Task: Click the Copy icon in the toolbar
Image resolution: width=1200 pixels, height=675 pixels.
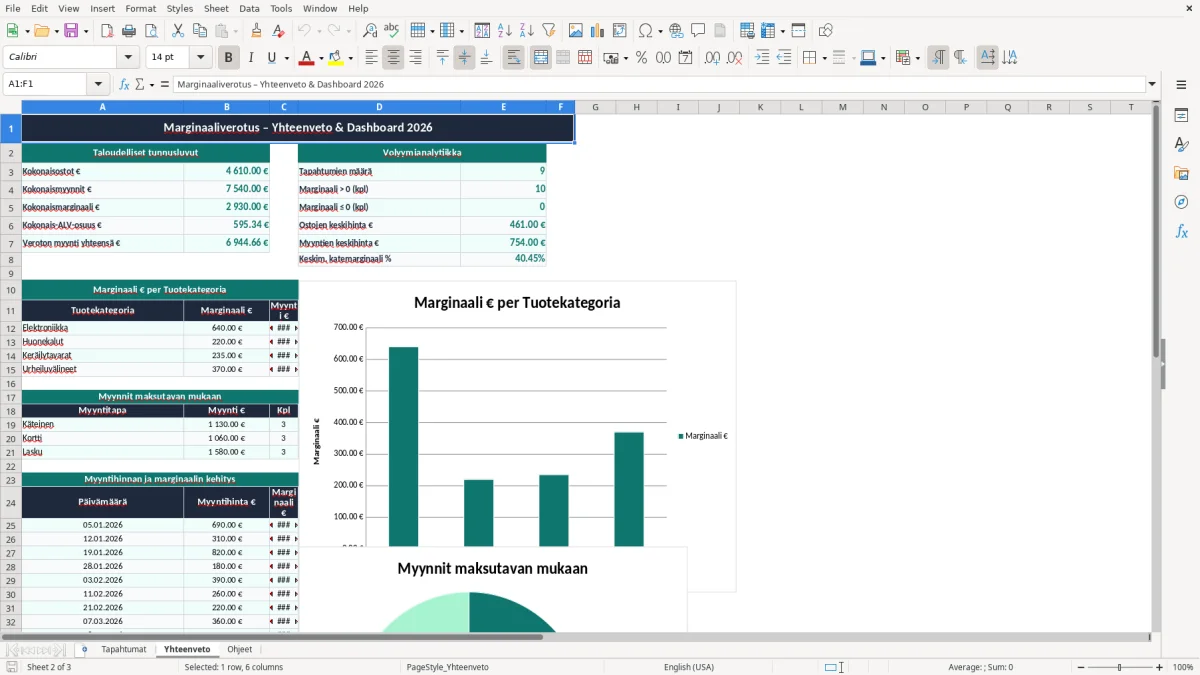Action: [x=200, y=31]
